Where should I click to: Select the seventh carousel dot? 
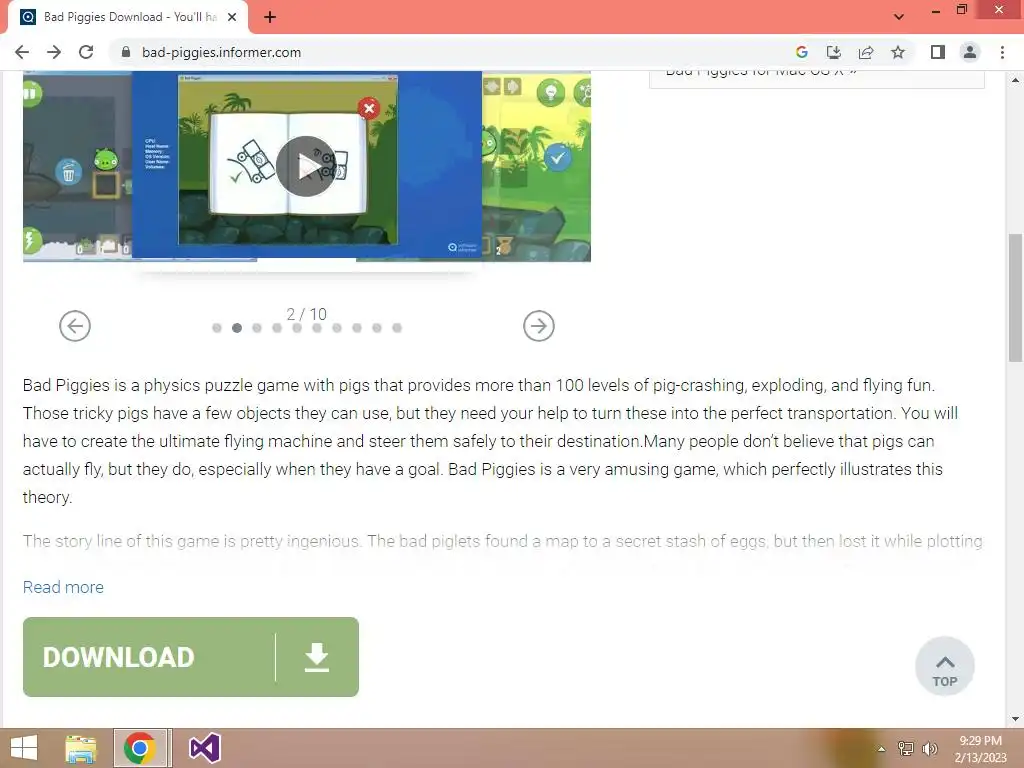tap(337, 328)
